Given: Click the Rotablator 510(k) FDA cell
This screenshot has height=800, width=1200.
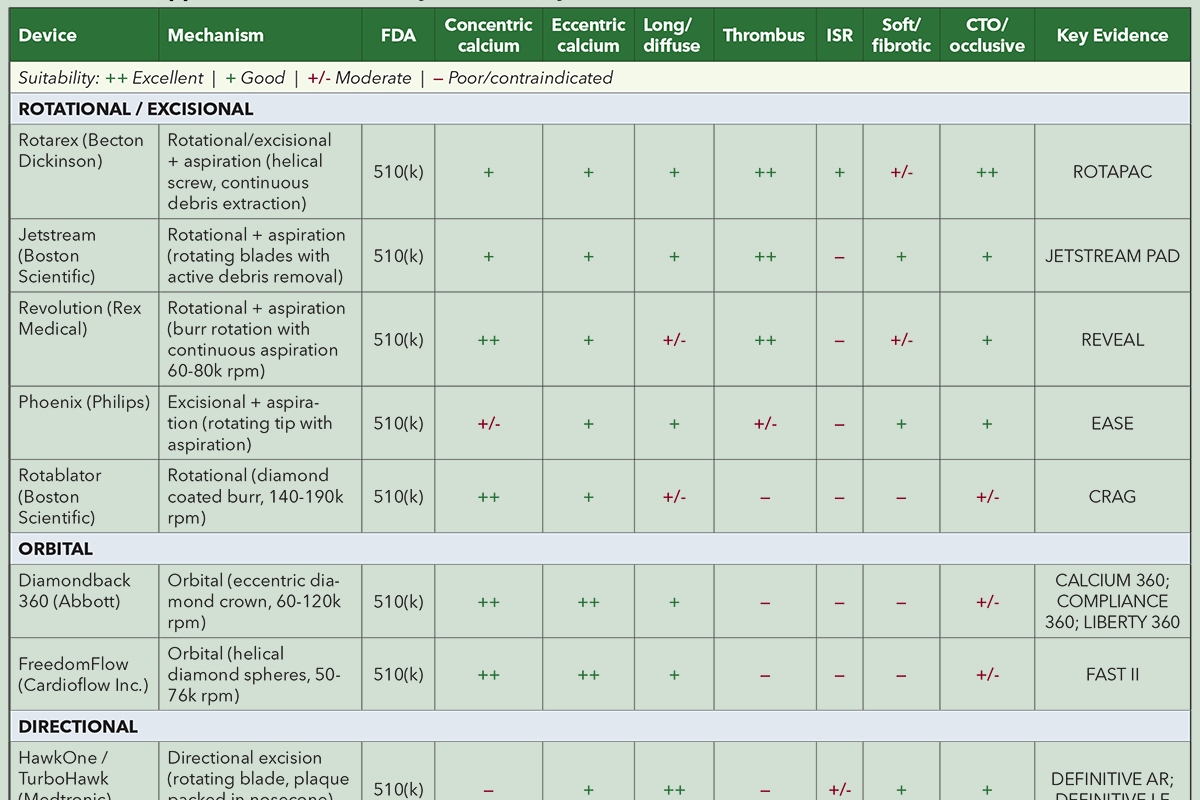Looking at the screenshot, I should click(x=398, y=496).
